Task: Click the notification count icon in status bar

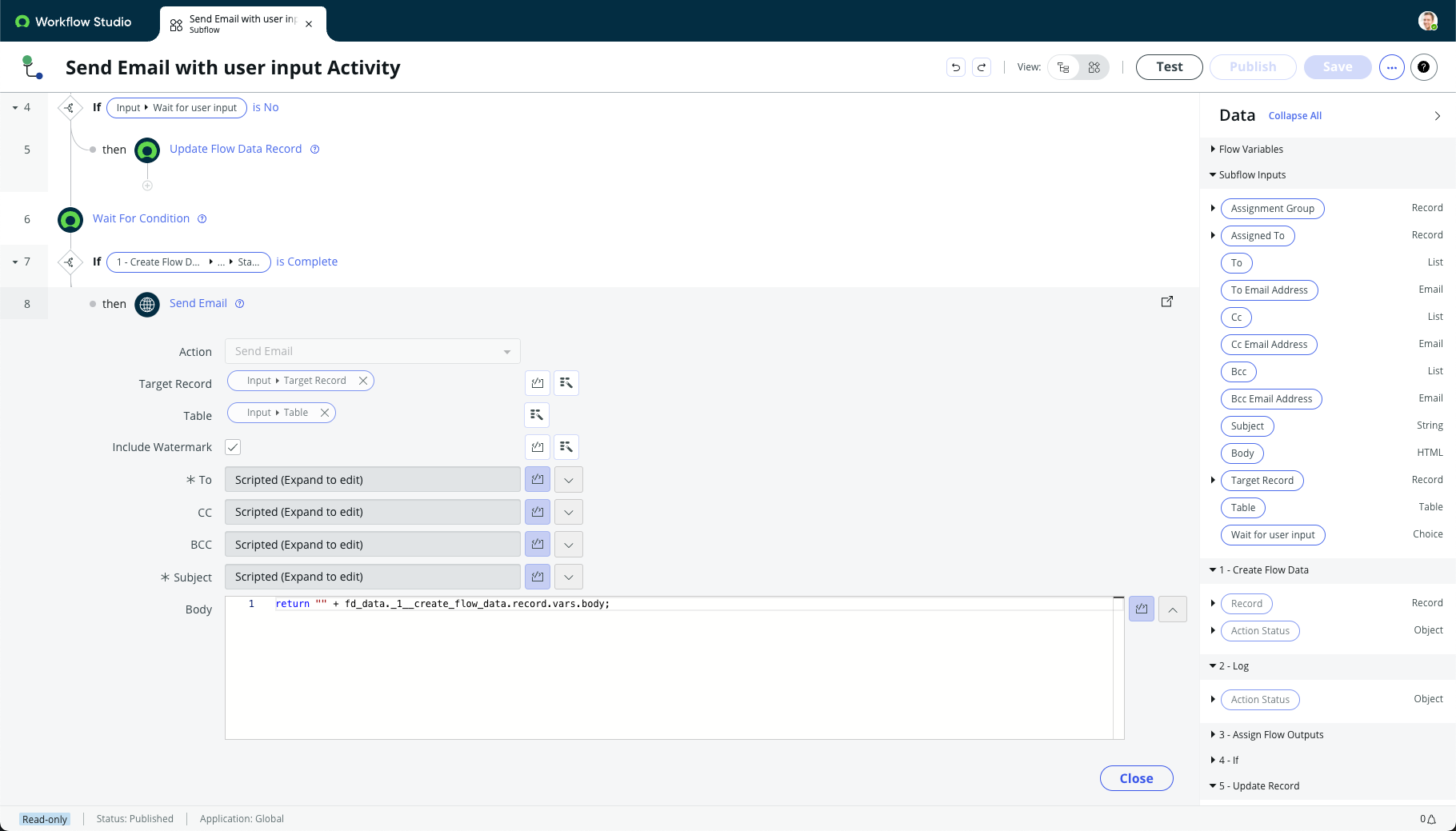Action: [1428, 819]
